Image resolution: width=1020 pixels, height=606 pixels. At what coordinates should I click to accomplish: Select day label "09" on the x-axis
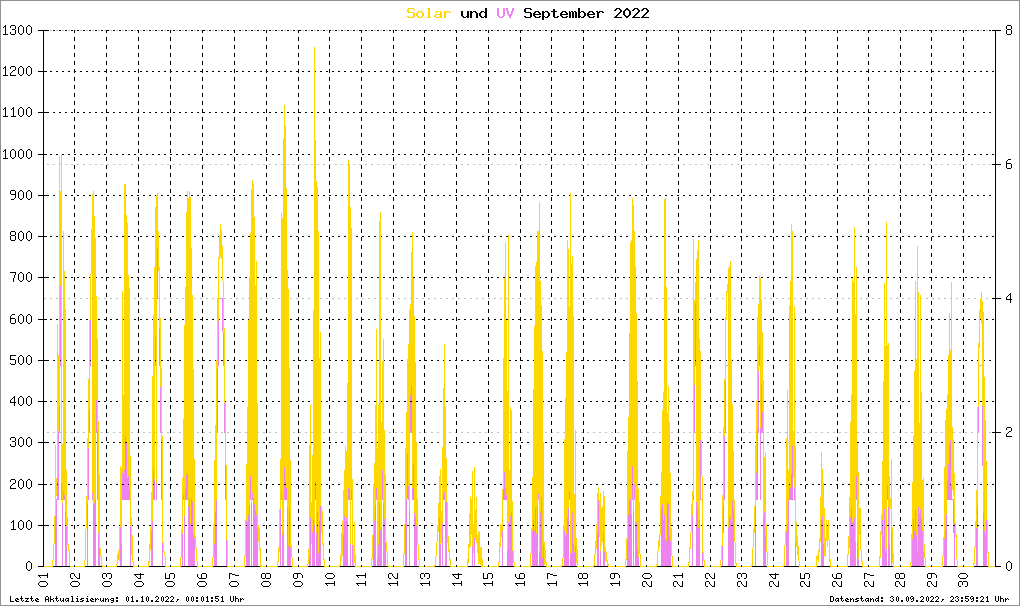pos(297,580)
